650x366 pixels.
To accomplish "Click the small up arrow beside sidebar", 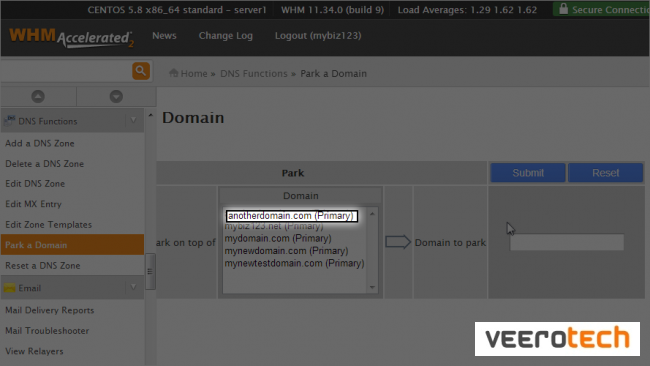I will pos(150,115).
